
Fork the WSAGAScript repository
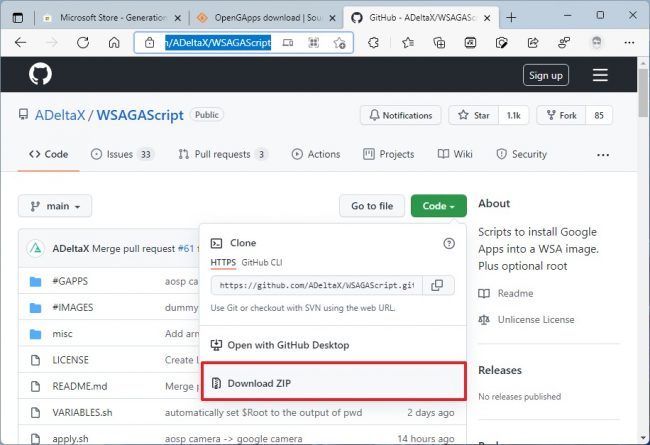[x=561, y=115]
